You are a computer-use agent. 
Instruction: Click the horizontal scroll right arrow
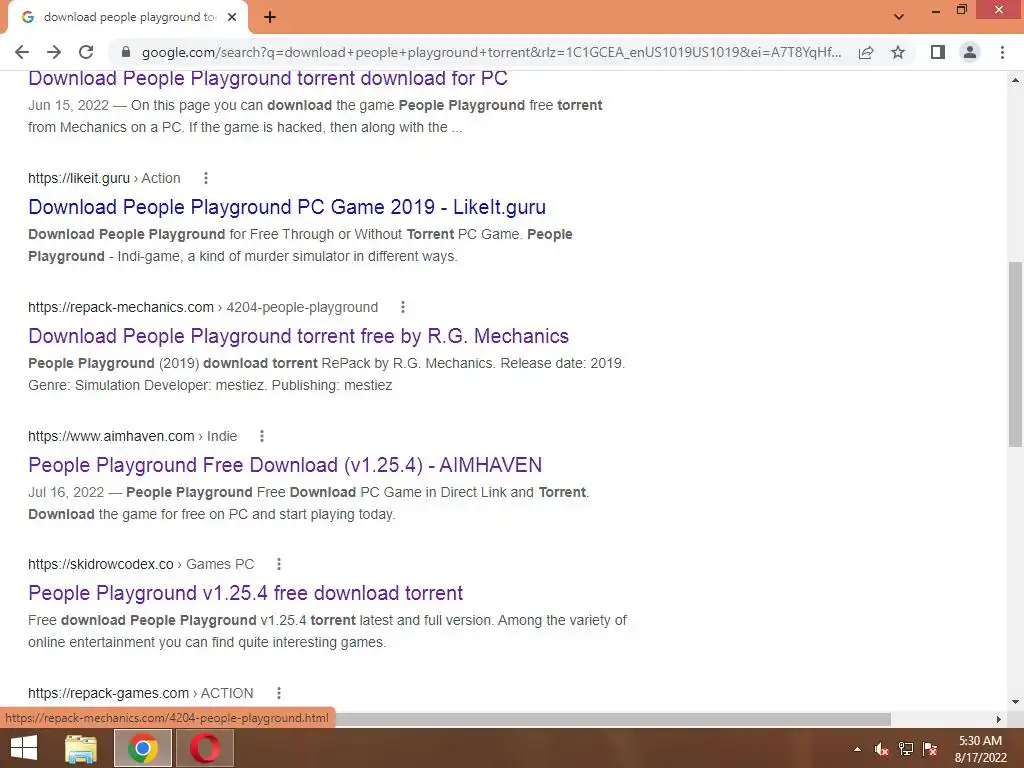click(999, 719)
